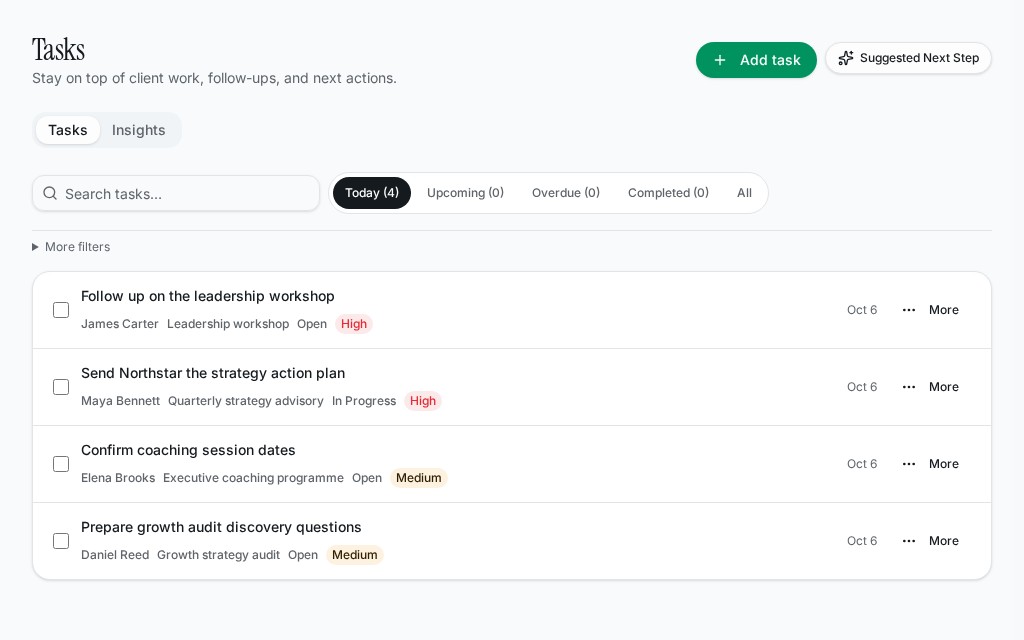Click the magnifier icon in the search box

pyautogui.click(x=50, y=193)
